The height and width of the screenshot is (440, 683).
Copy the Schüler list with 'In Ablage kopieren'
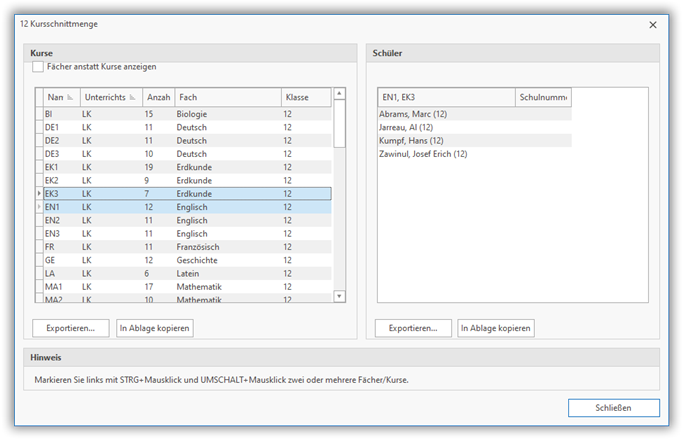click(x=496, y=328)
